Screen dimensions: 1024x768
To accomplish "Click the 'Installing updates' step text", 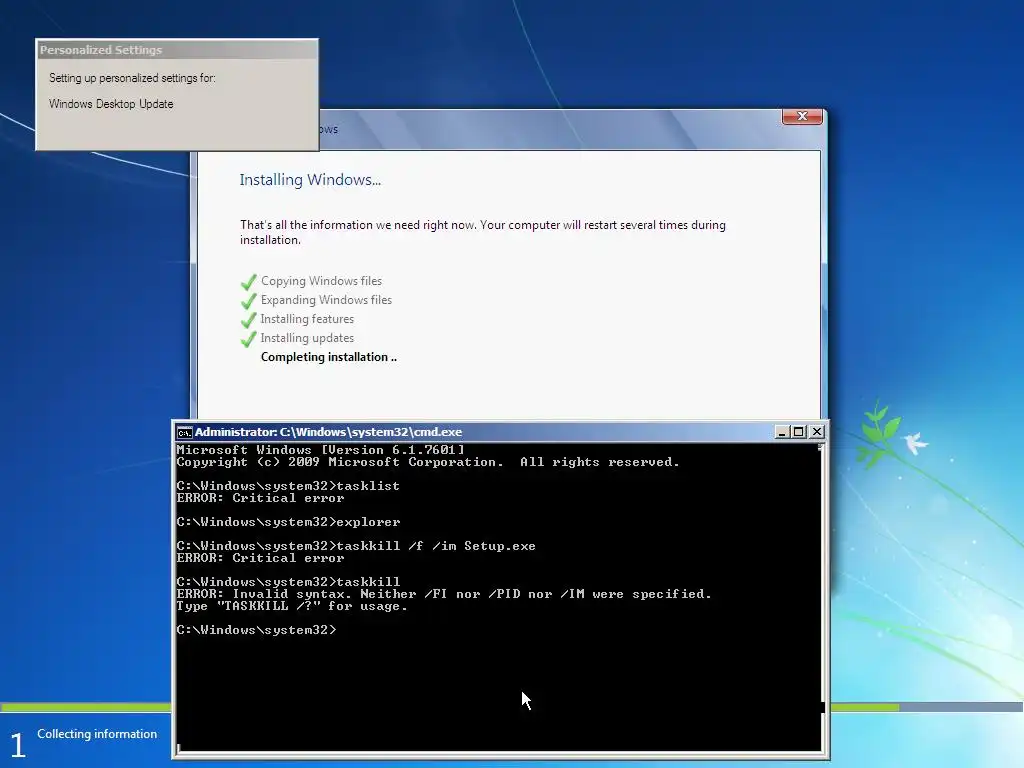I will [307, 338].
